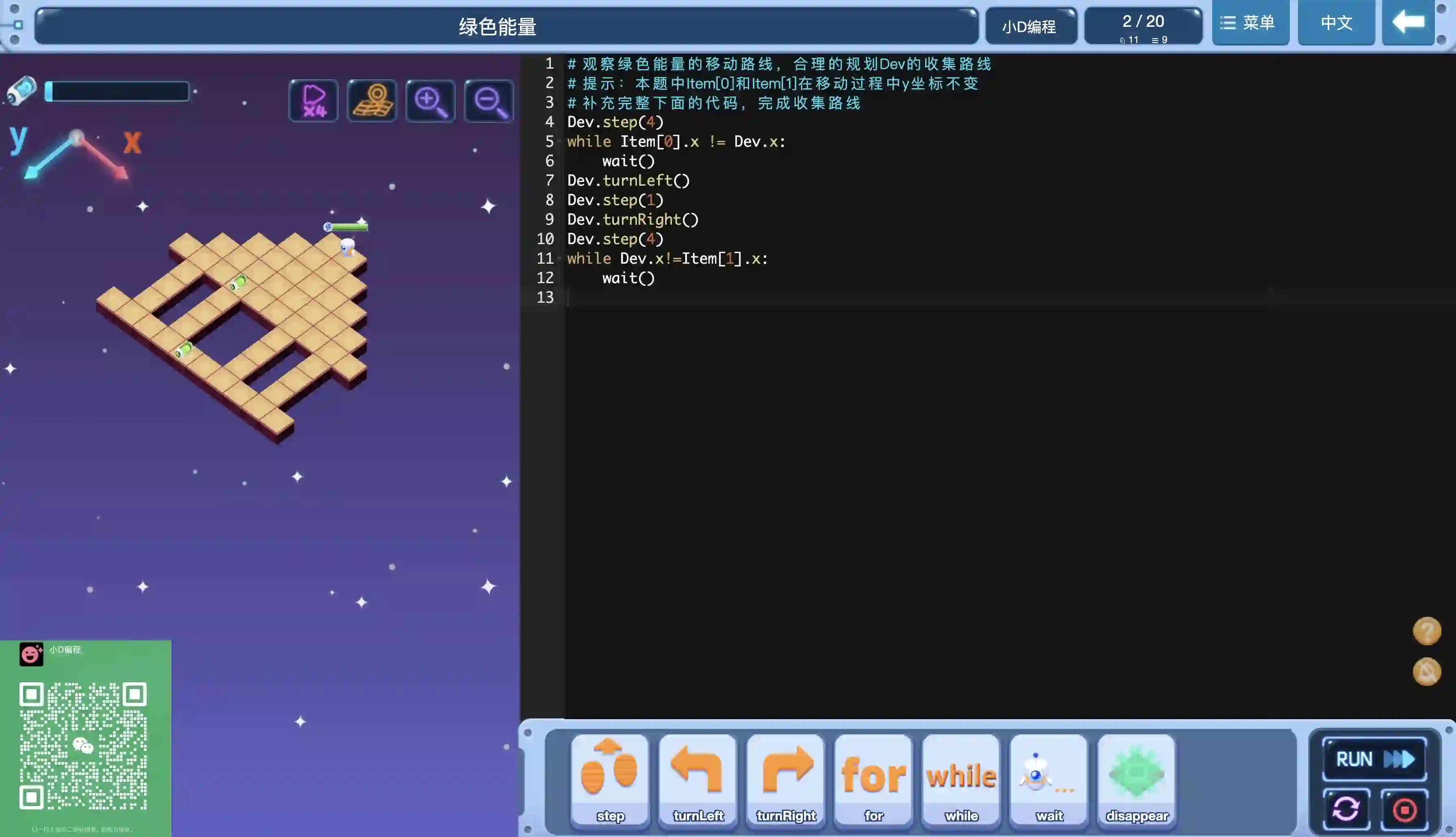Toggle the x4 speed playback icon

[314, 101]
